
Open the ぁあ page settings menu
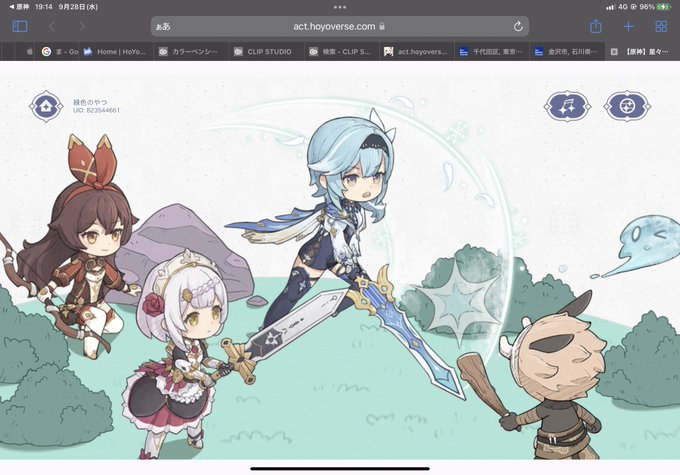tap(163, 26)
